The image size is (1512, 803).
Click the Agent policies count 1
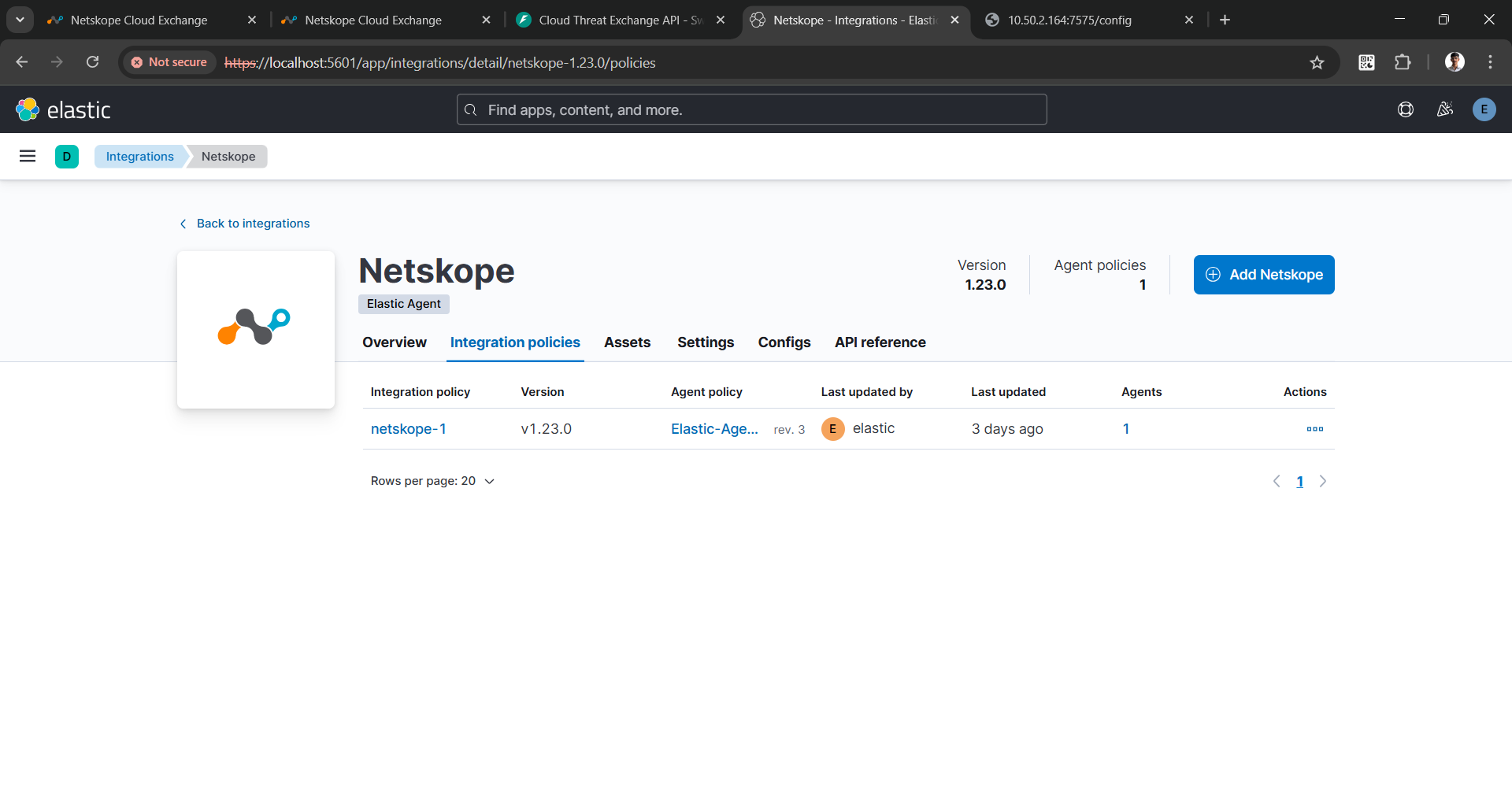(x=1143, y=285)
